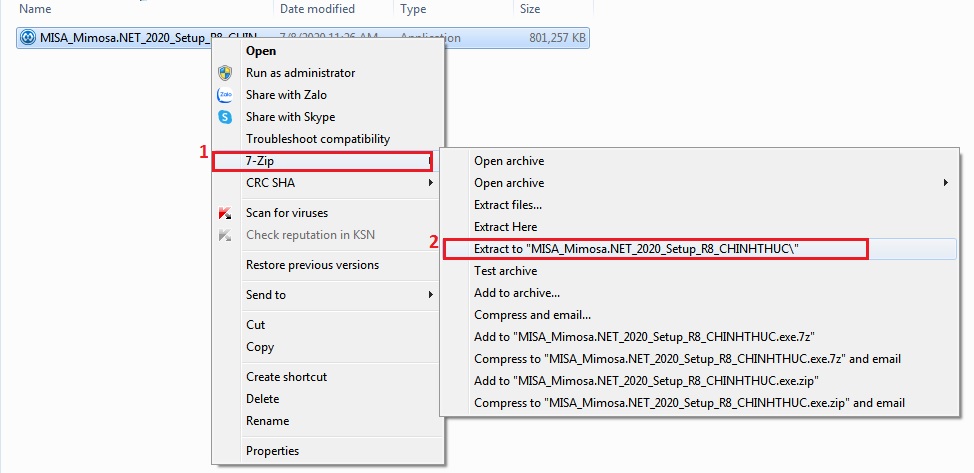Select Add to CHINHTHUC.exe.7z
Image resolution: width=974 pixels, height=473 pixels.
tap(644, 337)
